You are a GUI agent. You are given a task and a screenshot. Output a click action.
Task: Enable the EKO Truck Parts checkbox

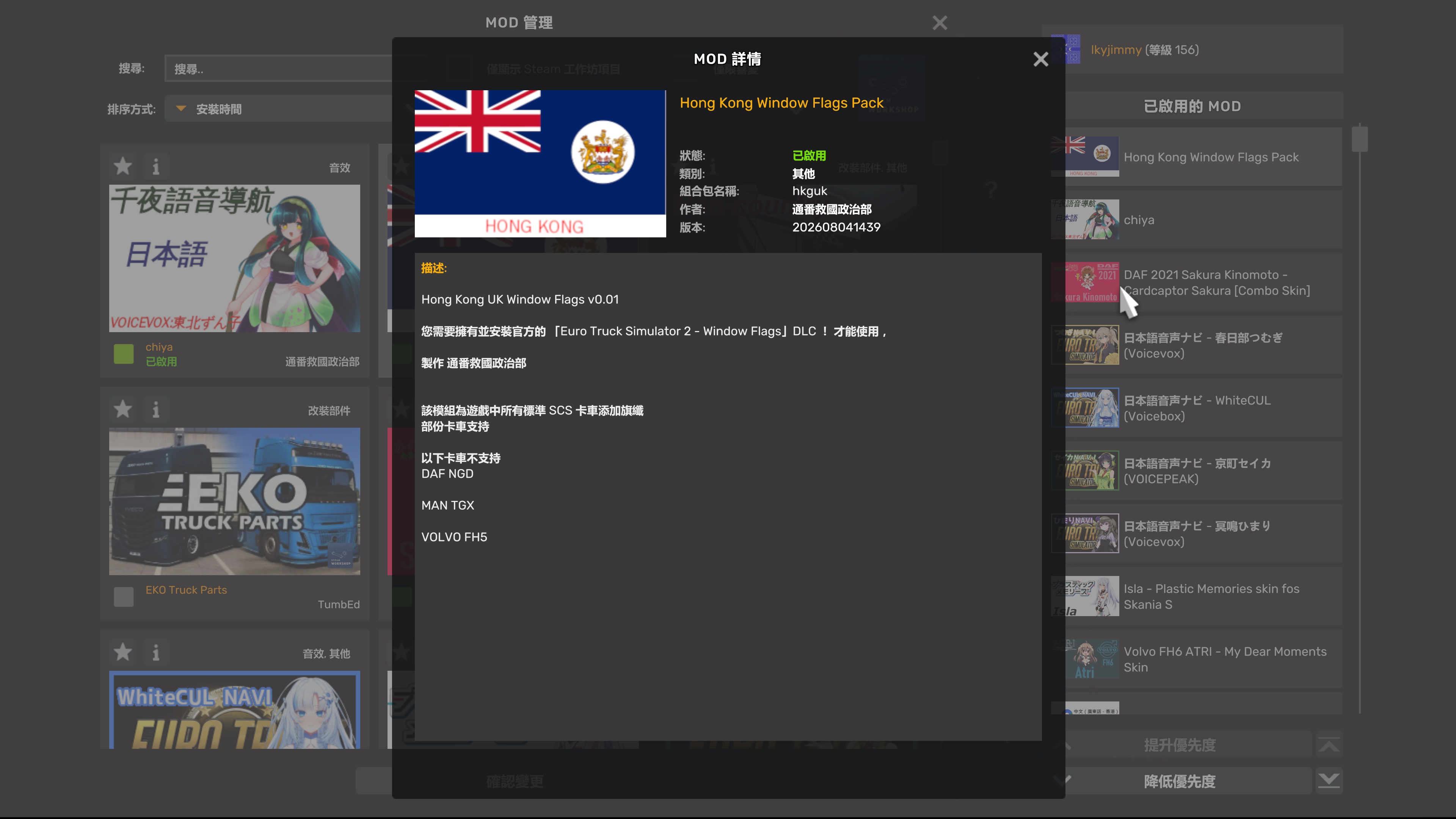click(124, 596)
